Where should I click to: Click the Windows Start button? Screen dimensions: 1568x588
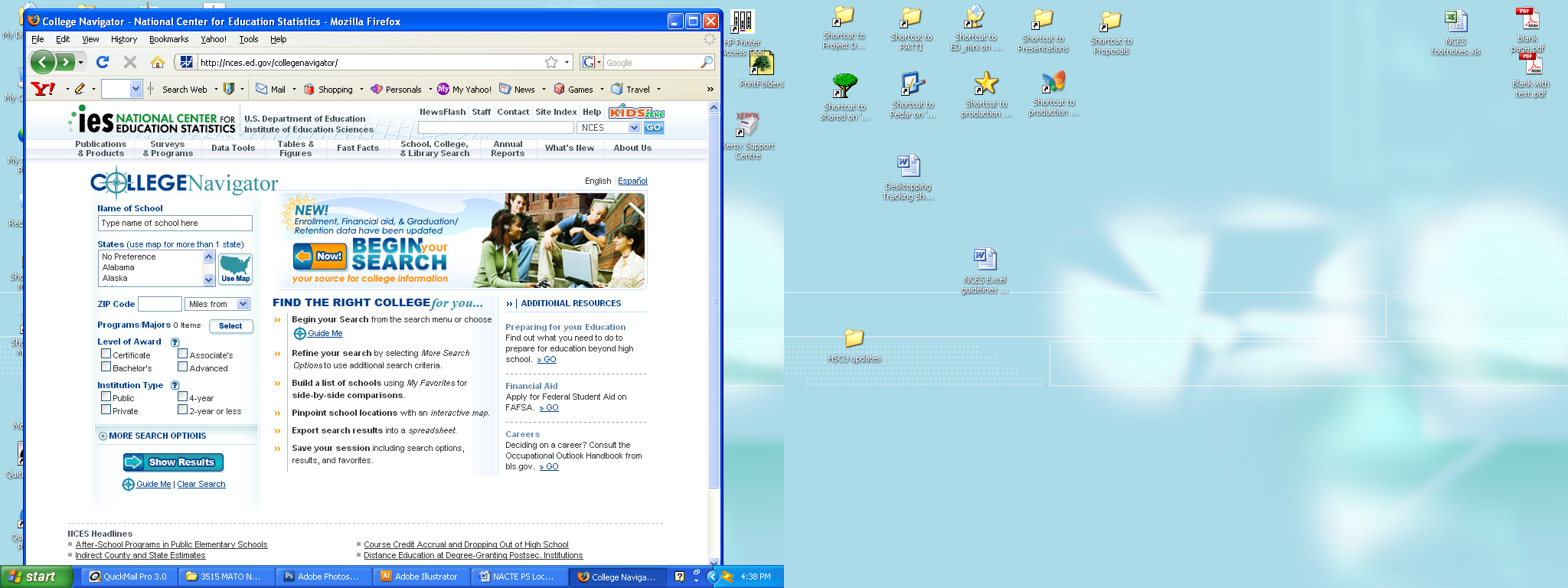point(37,577)
